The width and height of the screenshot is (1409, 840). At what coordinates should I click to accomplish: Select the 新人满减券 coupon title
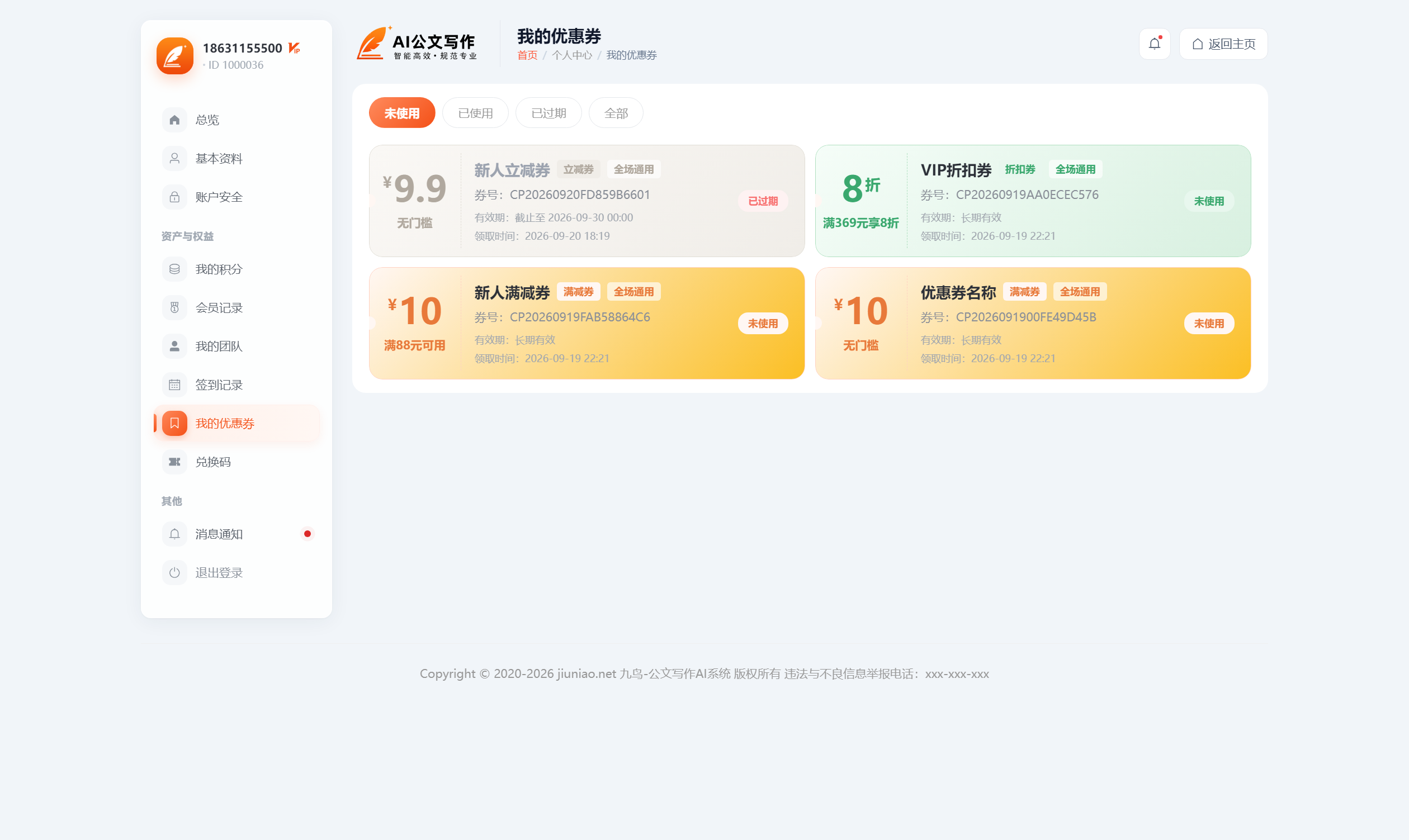512,292
